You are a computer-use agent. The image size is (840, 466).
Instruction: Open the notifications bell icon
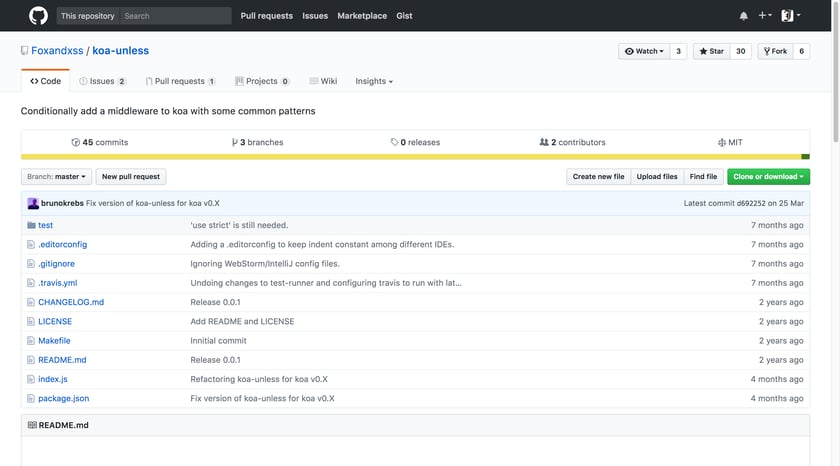click(x=744, y=16)
